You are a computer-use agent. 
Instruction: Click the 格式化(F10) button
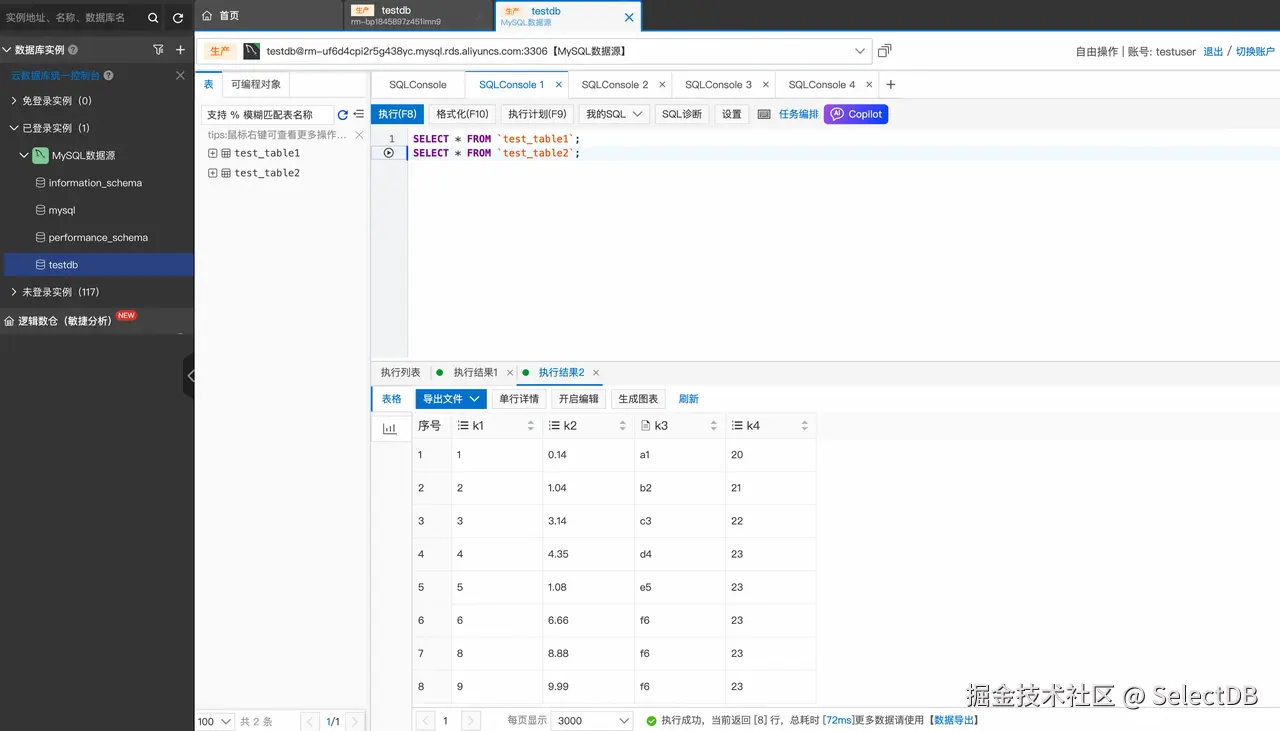462,114
